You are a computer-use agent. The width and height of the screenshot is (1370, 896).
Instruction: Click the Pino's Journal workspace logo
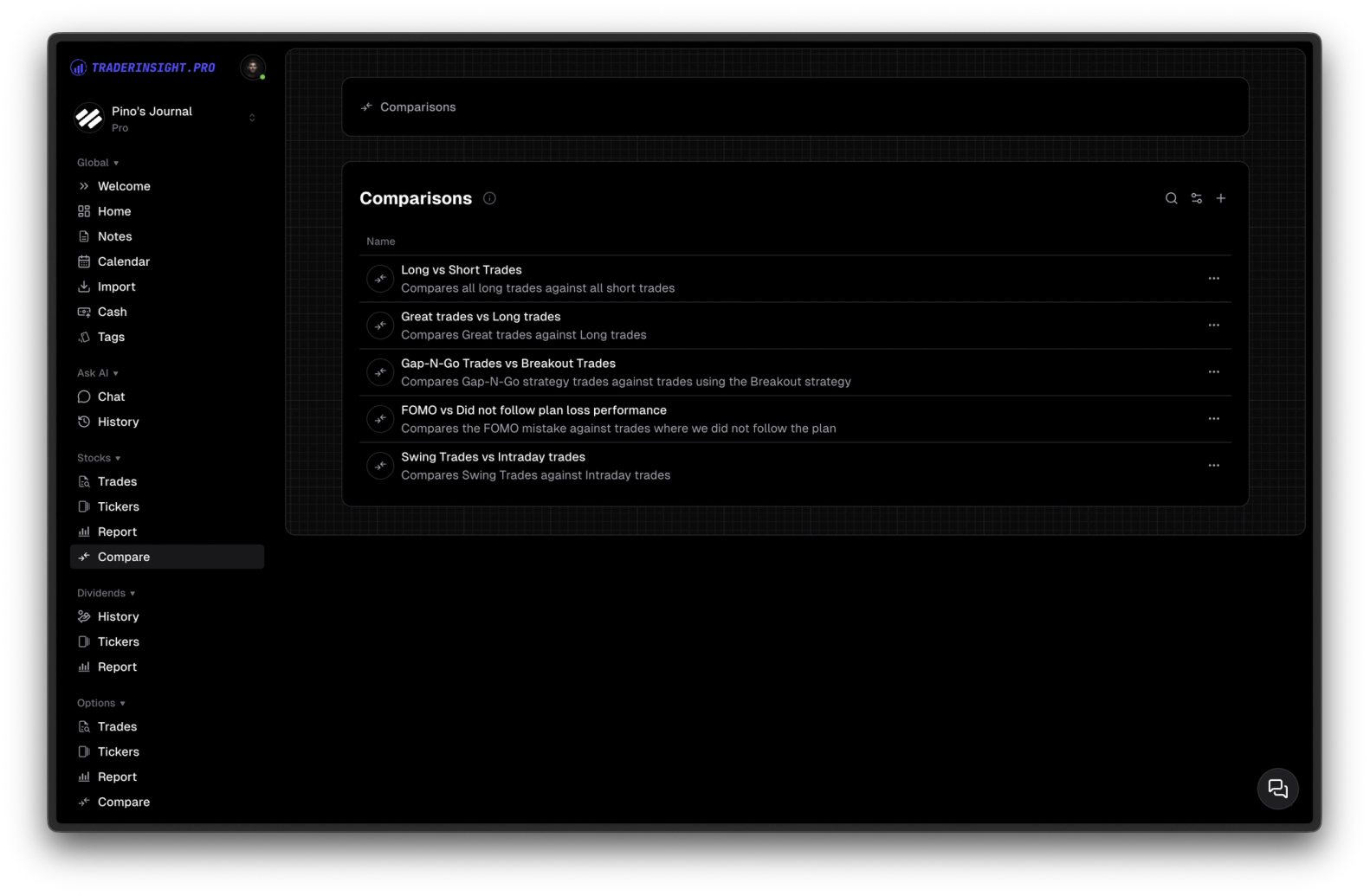tap(88, 118)
